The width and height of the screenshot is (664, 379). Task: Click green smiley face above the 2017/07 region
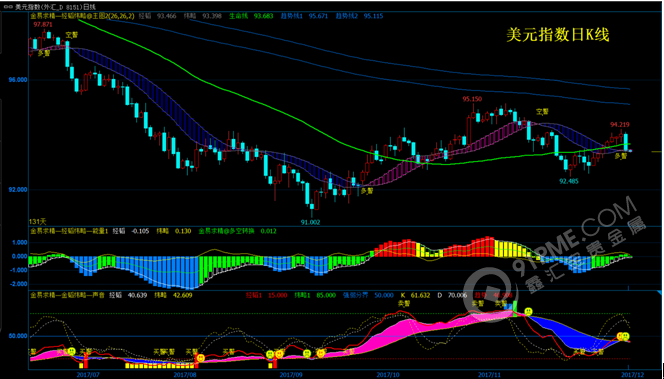(x=72, y=351)
